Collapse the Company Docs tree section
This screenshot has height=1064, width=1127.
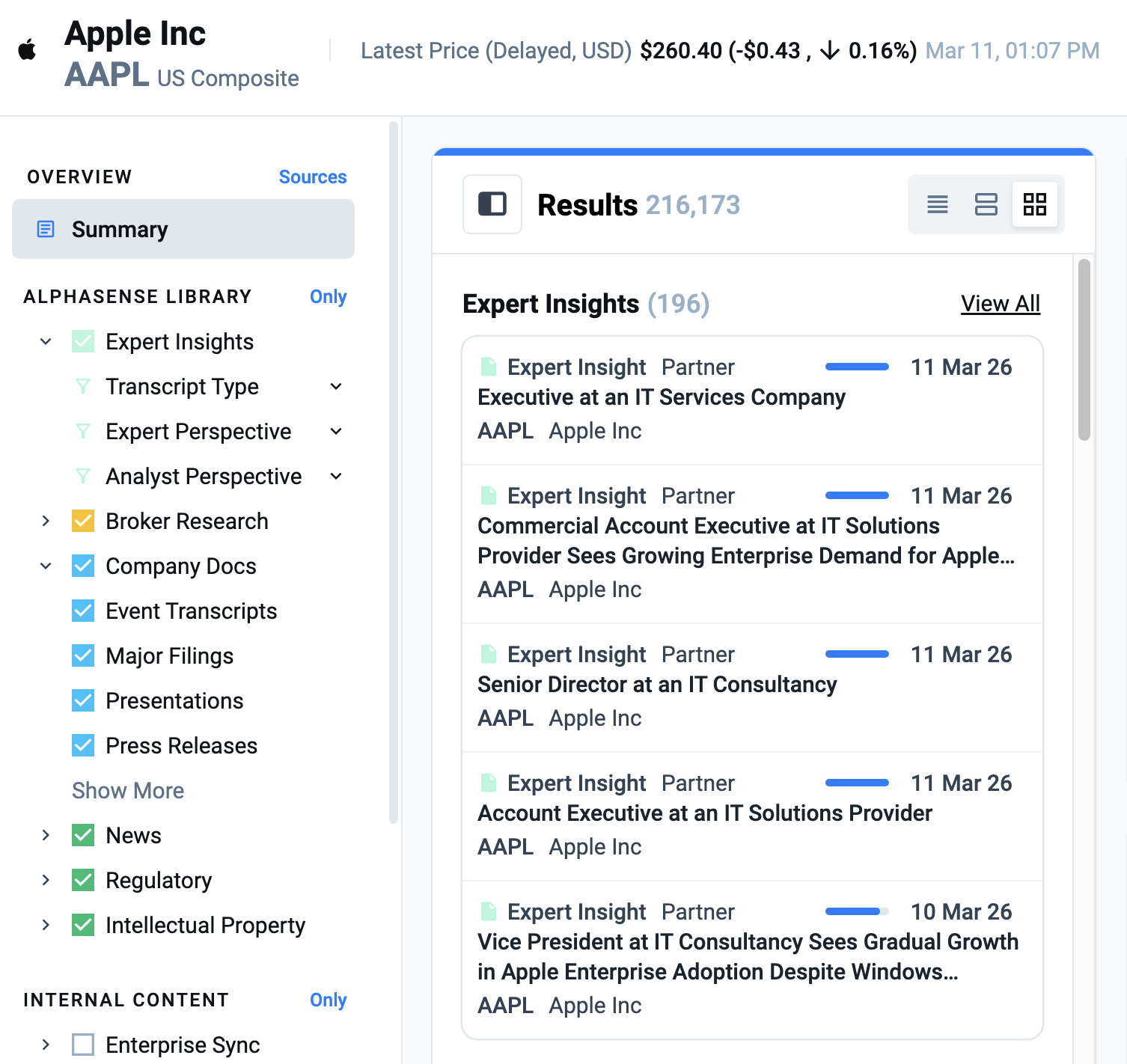click(46, 566)
